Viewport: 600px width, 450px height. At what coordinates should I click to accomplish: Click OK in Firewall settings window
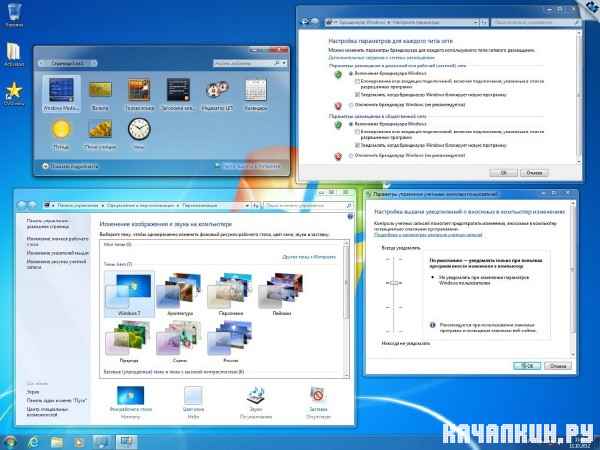pyautogui.click(x=504, y=173)
